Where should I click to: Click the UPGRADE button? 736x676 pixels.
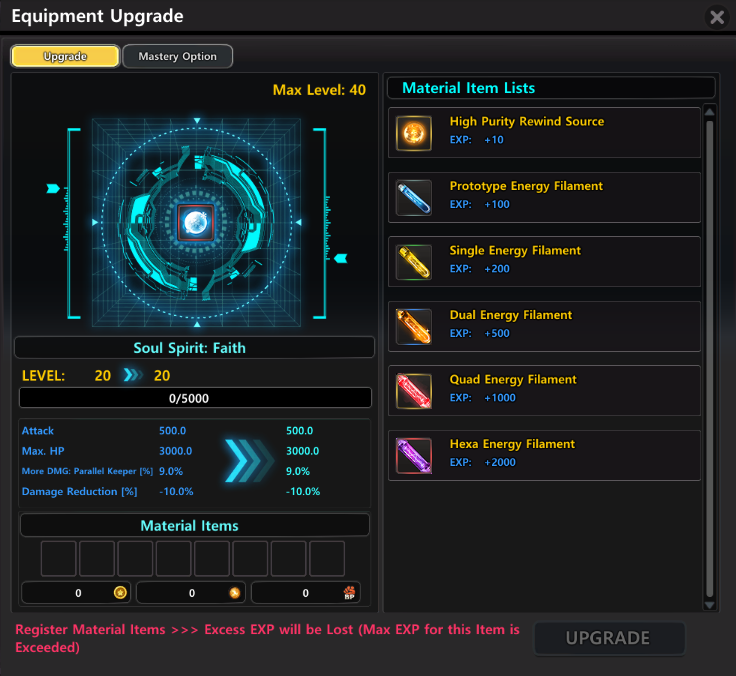[608, 638]
